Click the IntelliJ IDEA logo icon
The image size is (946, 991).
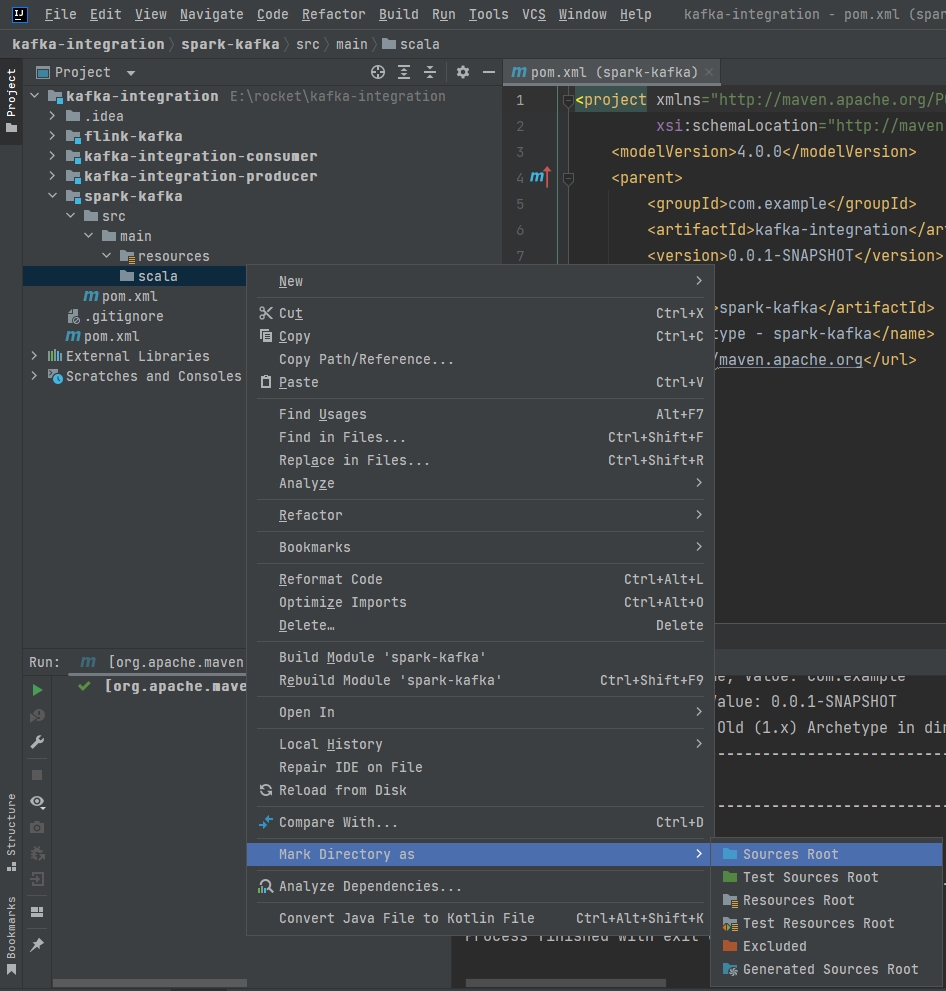tap(20, 14)
